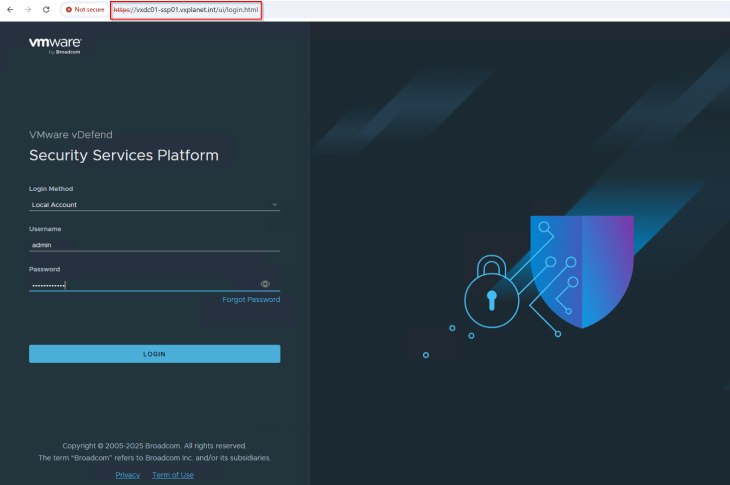Image resolution: width=730 pixels, height=485 pixels.
Task: Focus the Username field containing admin
Action: coord(154,244)
